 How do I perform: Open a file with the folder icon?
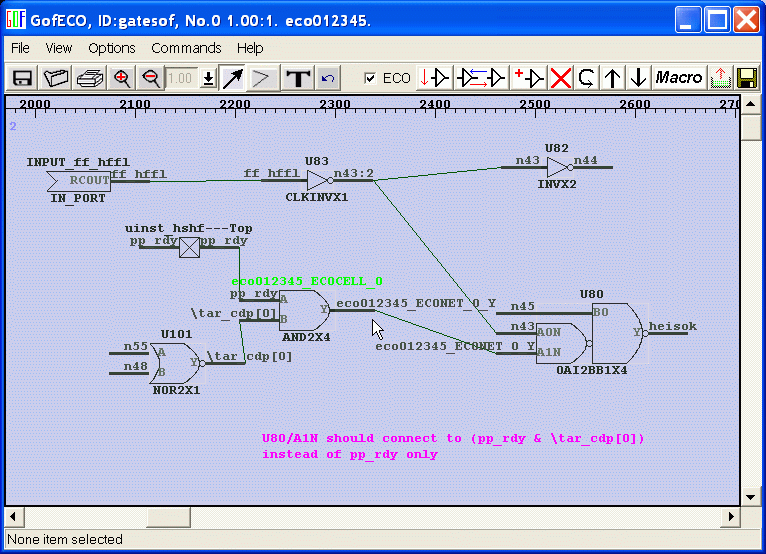coord(56,78)
